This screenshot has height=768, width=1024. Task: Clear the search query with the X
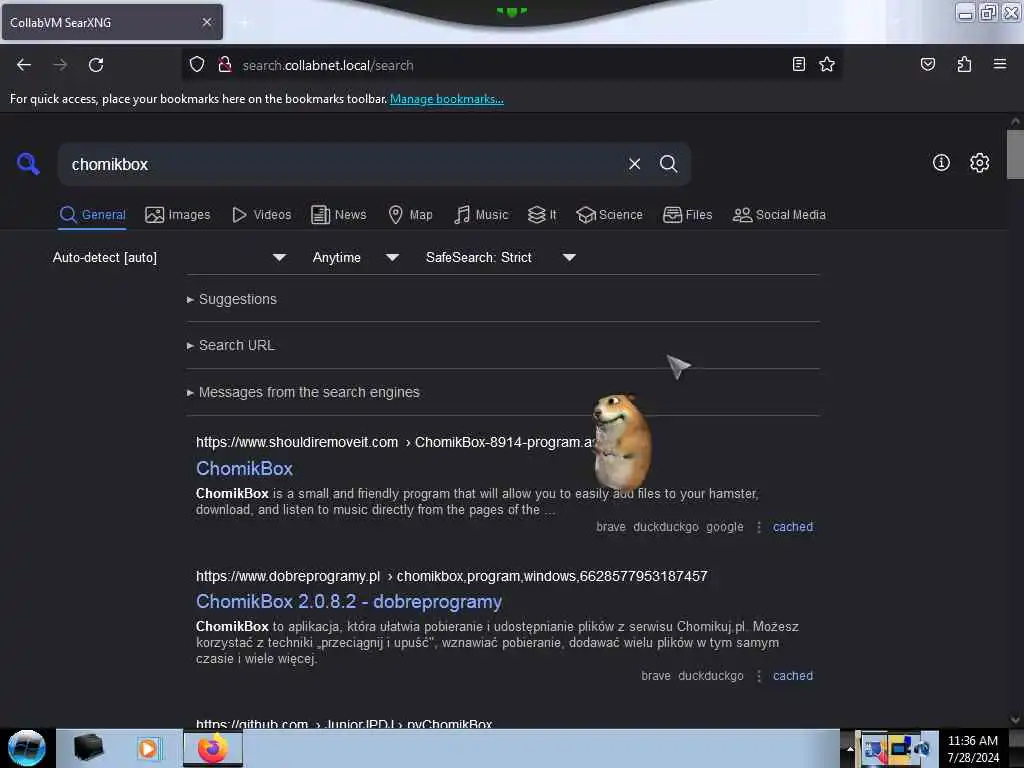click(634, 164)
